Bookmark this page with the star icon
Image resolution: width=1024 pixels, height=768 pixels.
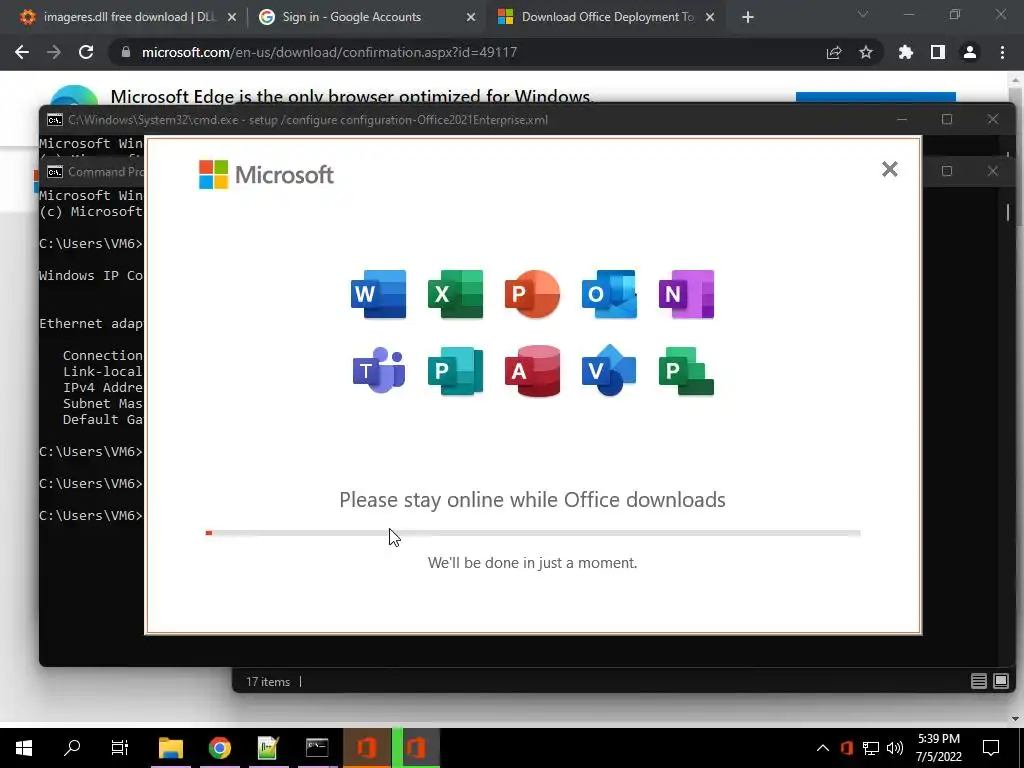tap(866, 52)
